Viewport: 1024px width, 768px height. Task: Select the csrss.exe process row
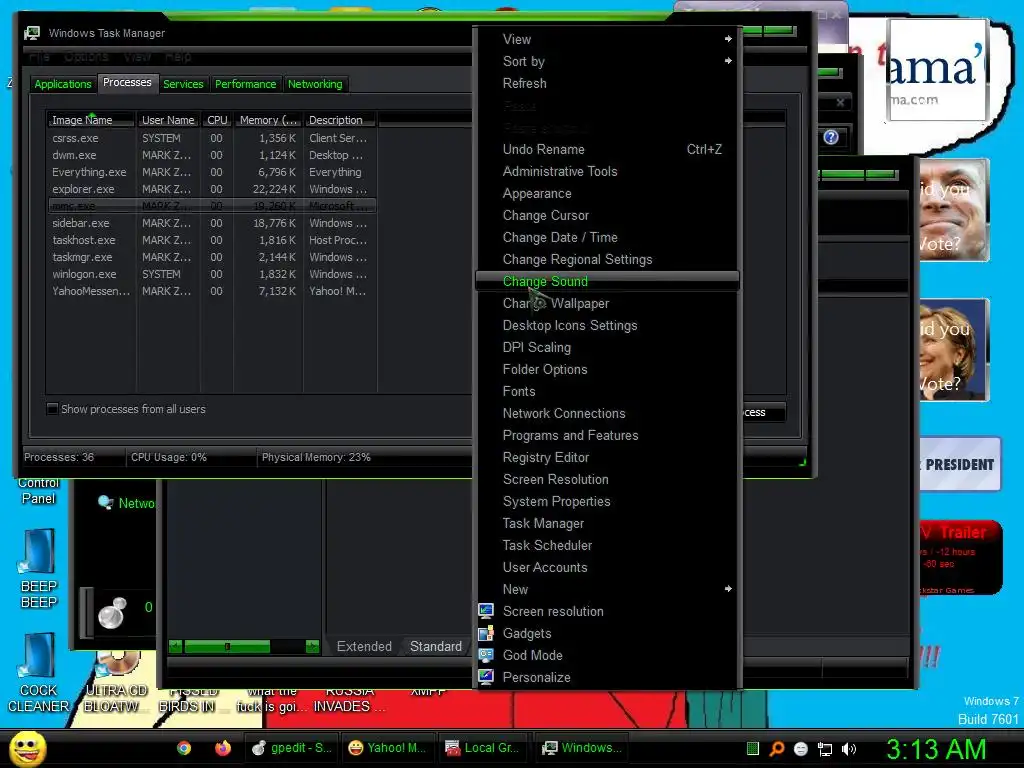pos(212,138)
